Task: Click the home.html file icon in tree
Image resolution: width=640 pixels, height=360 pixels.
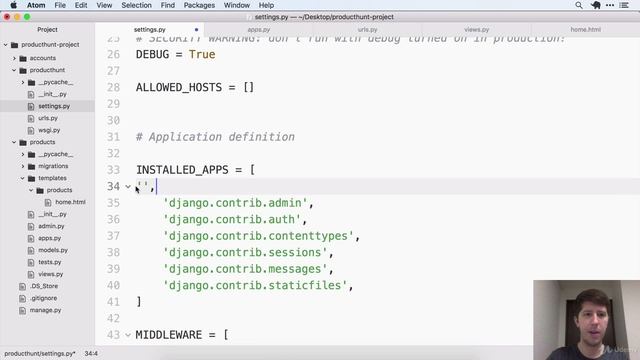Action: (x=48, y=202)
